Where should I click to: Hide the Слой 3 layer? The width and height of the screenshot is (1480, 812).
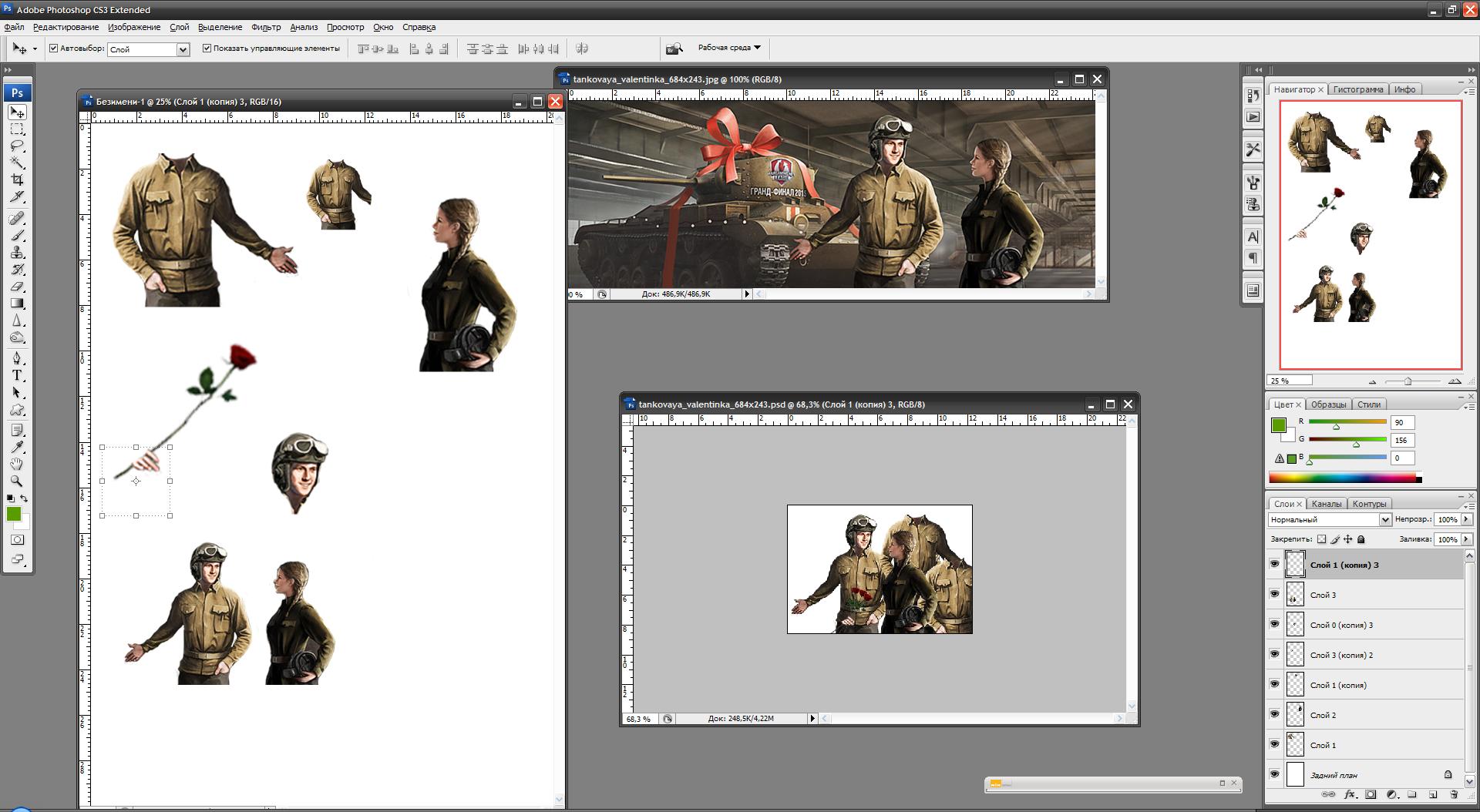coord(1275,594)
